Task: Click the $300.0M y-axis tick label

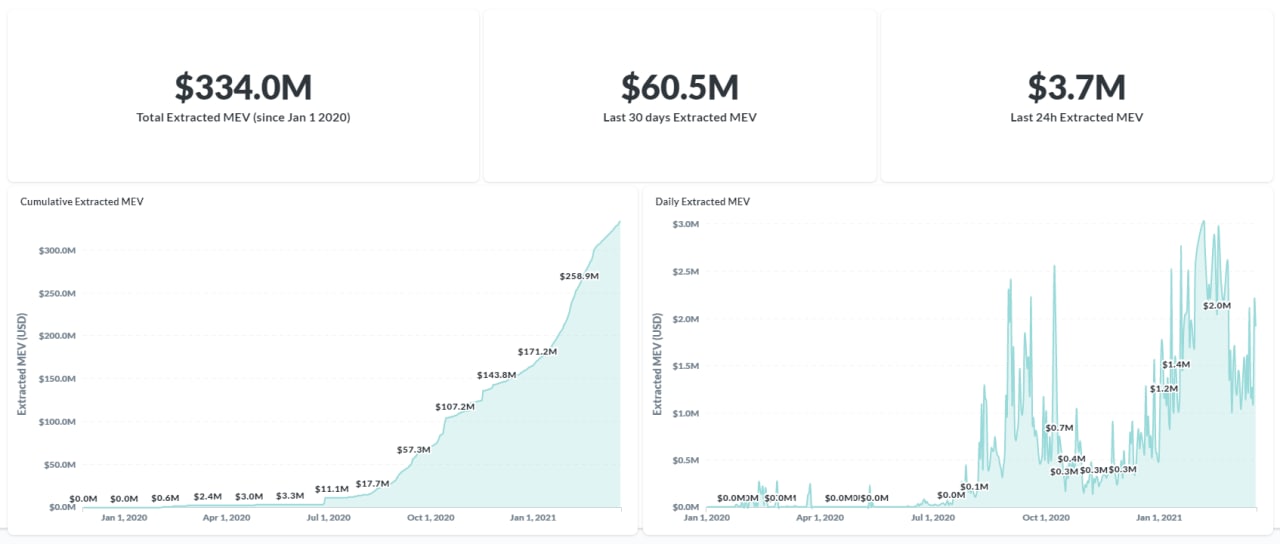Action: tap(55, 250)
